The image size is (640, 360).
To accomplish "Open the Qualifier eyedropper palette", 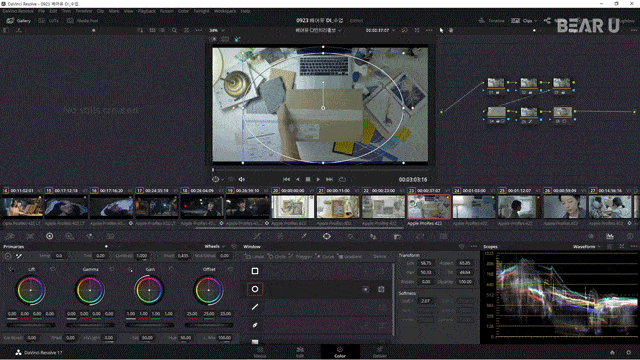I will tap(304, 236).
